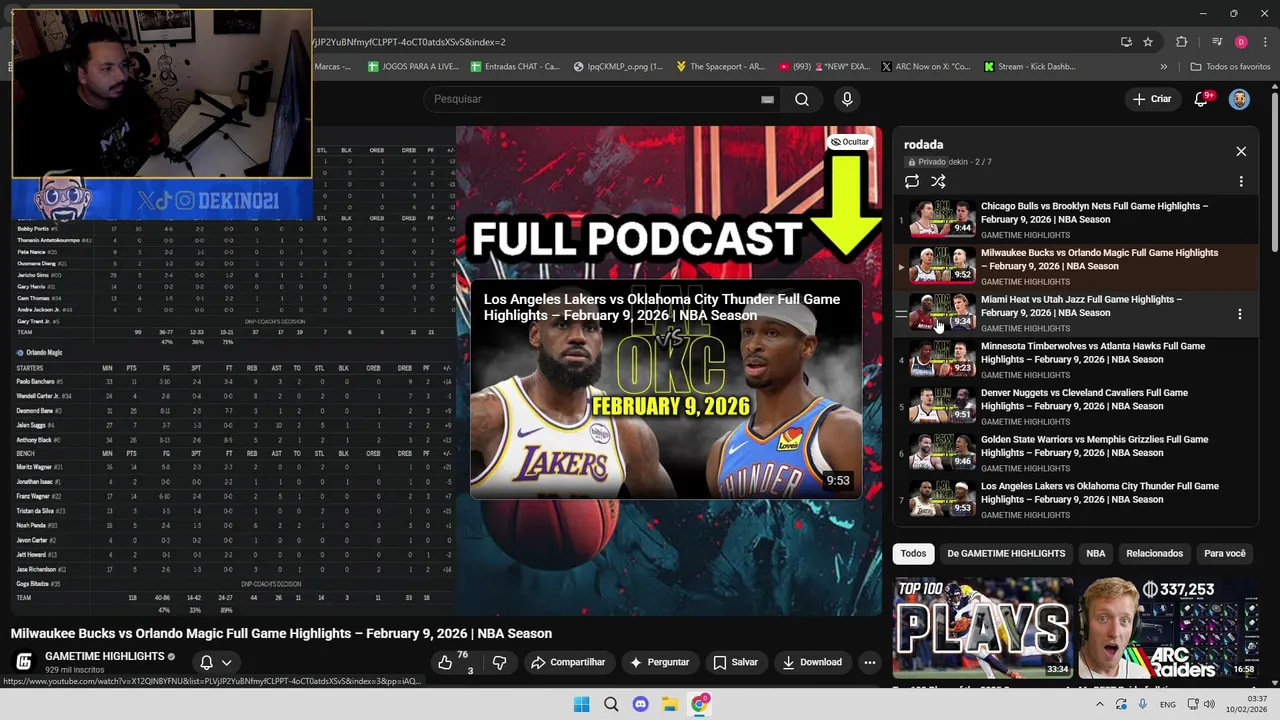Image resolution: width=1280 pixels, height=720 pixels.
Task: Open Windows taskbar search
Action: coord(611,704)
